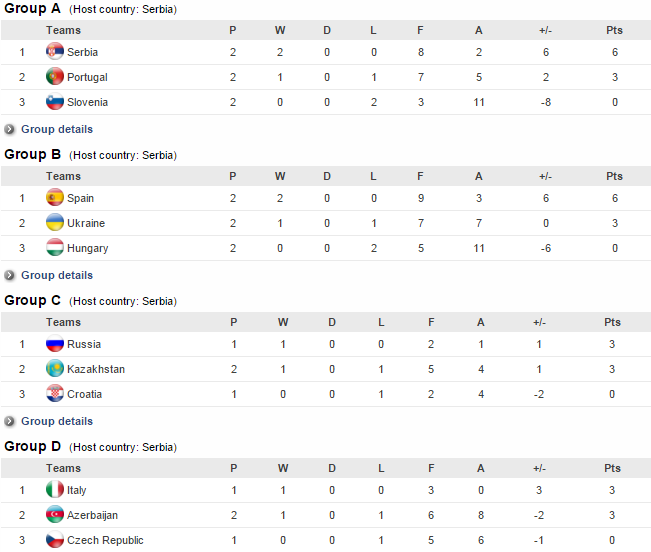651x552 pixels.
Task: Expand Group C details
Action: [x=56, y=421]
